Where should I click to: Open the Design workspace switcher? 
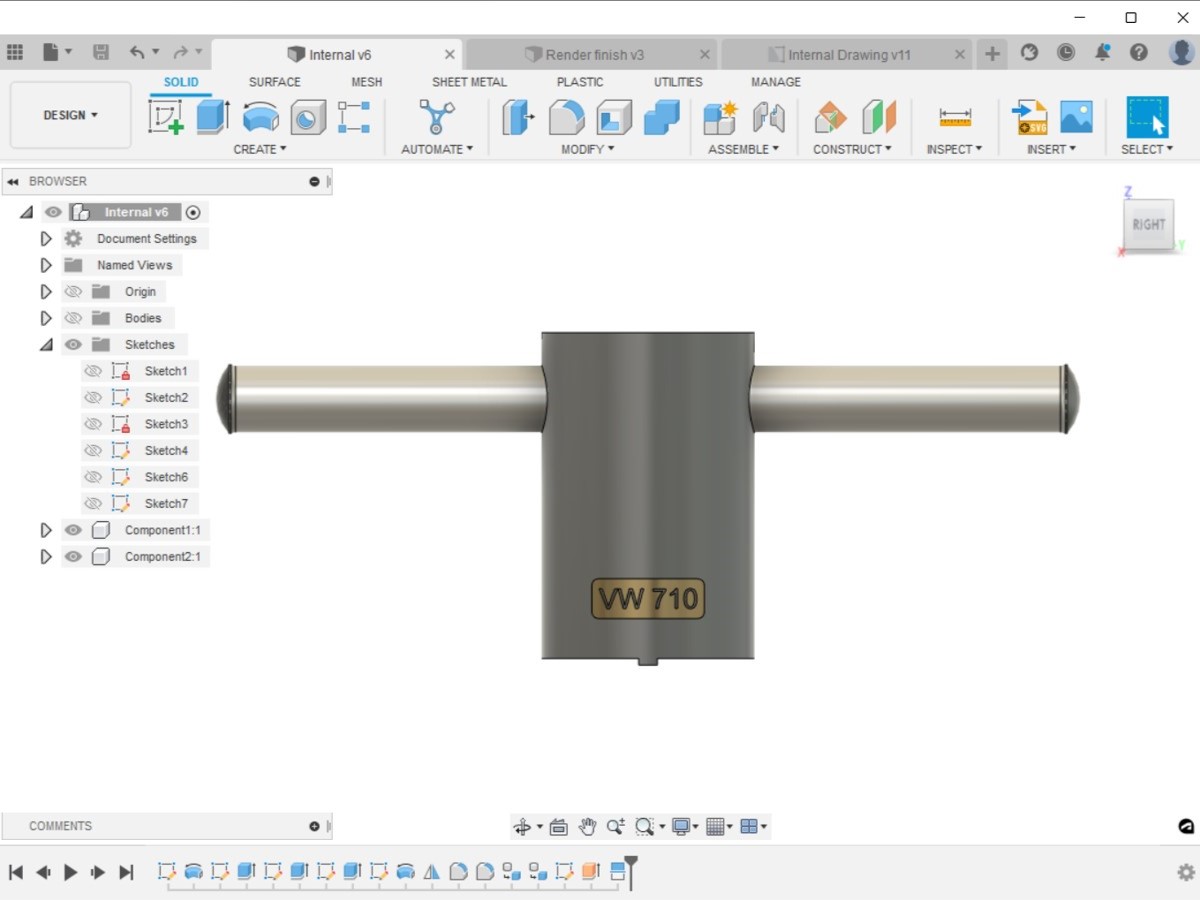pos(69,115)
